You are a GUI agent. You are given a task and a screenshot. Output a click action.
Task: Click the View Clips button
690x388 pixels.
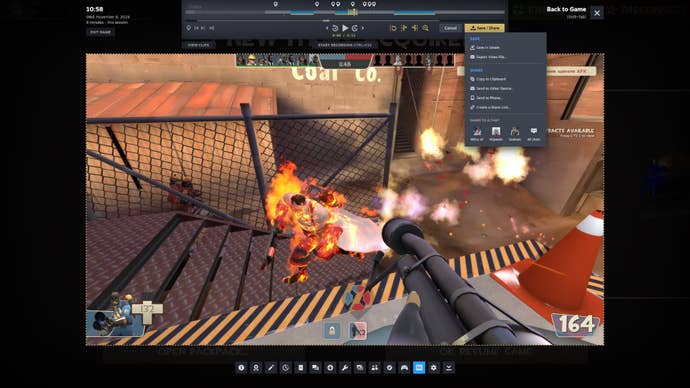[x=198, y=45]
